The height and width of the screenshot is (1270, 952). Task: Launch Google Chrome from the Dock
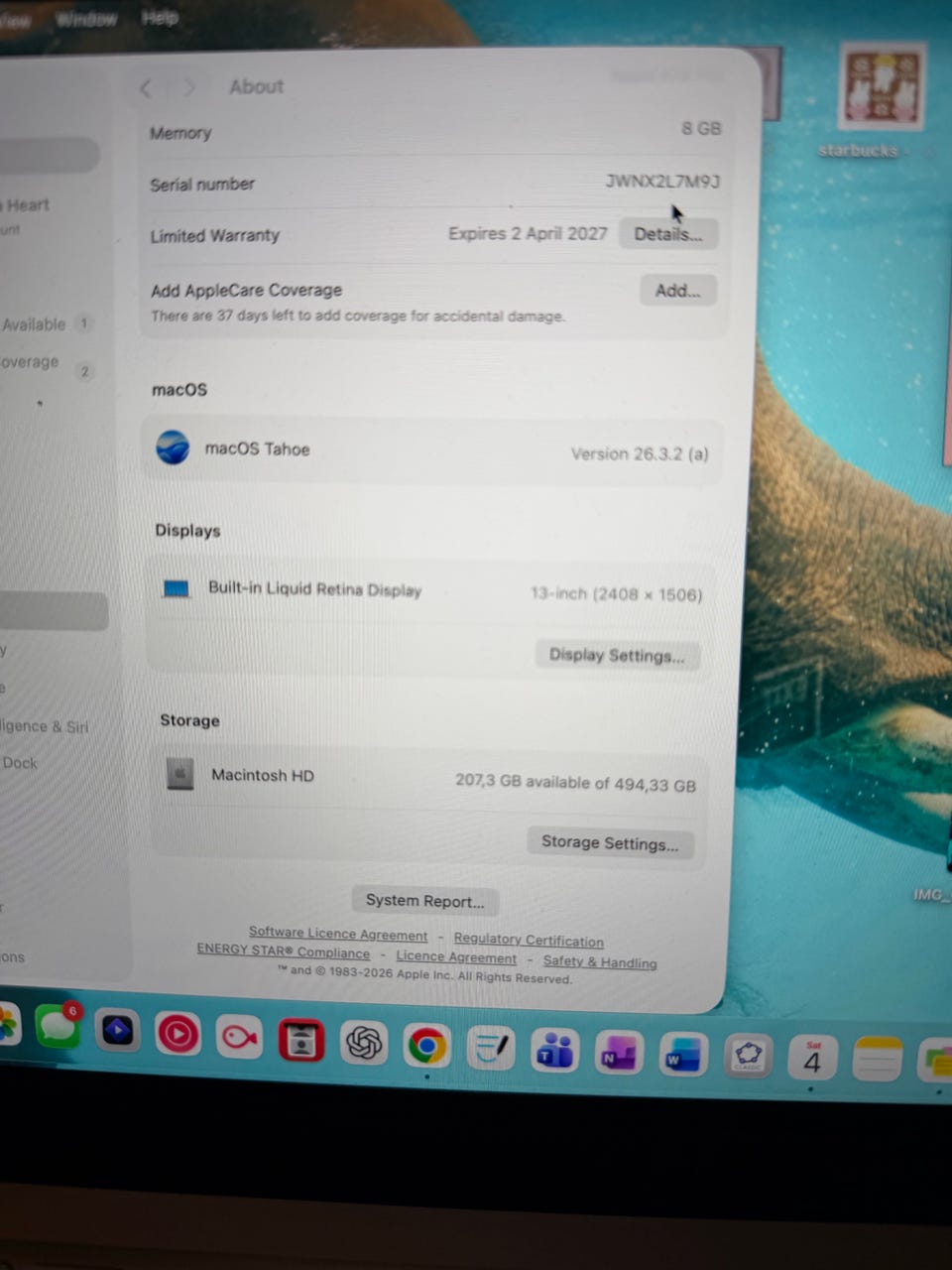coord(427,1046)
